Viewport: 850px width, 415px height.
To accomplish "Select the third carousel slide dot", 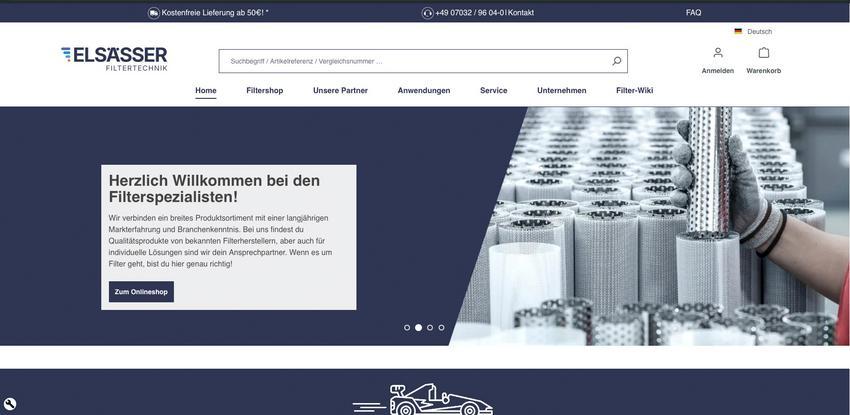I will pyautogui.click(x=430, y=327).
